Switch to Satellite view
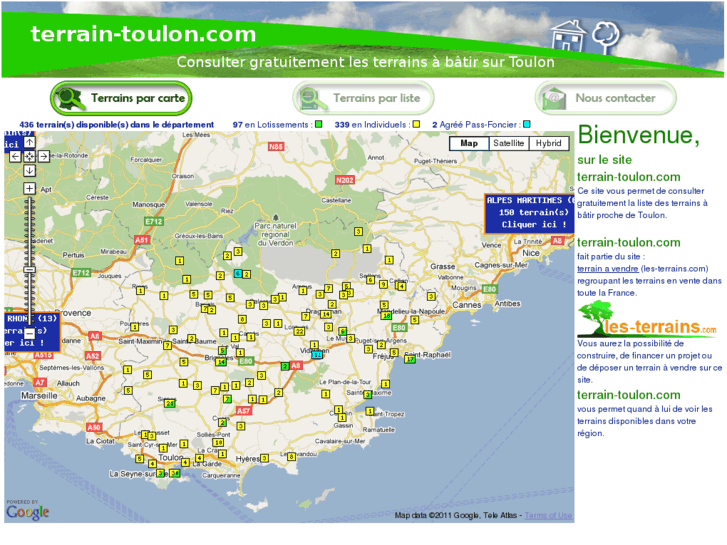The image size is (727, 545). (x=509, y=143)
